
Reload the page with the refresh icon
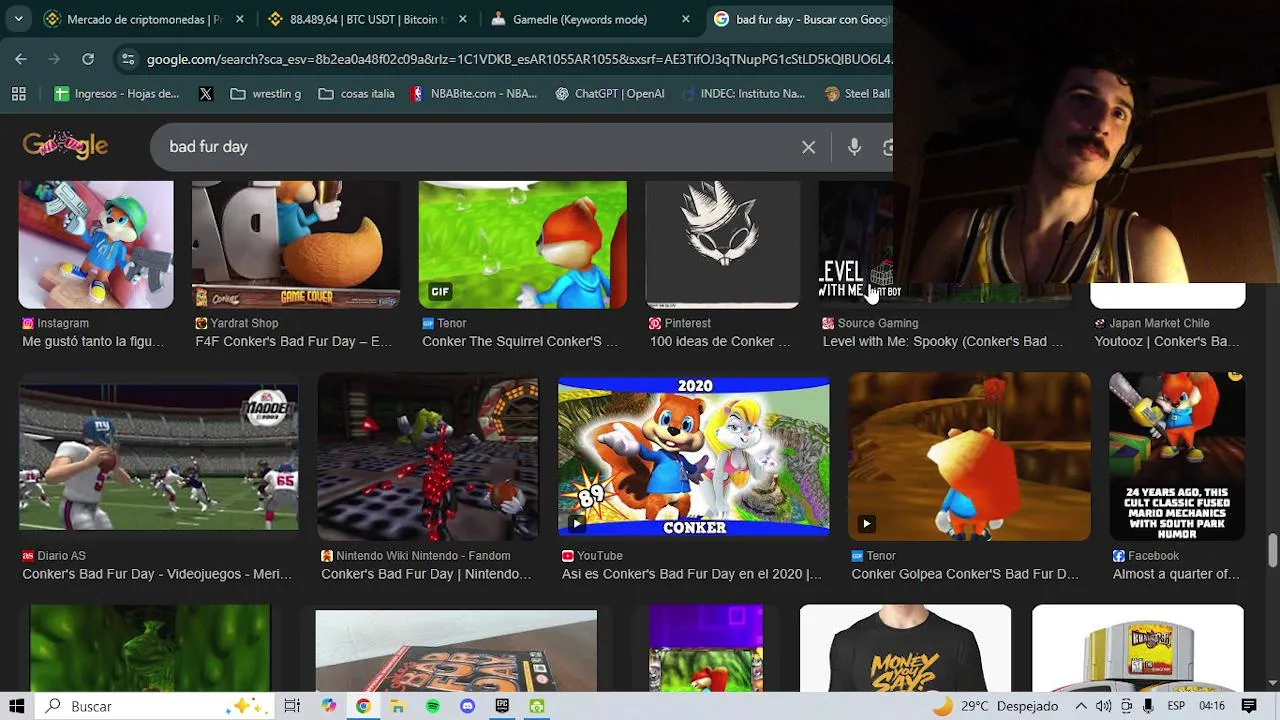point(88,59)
